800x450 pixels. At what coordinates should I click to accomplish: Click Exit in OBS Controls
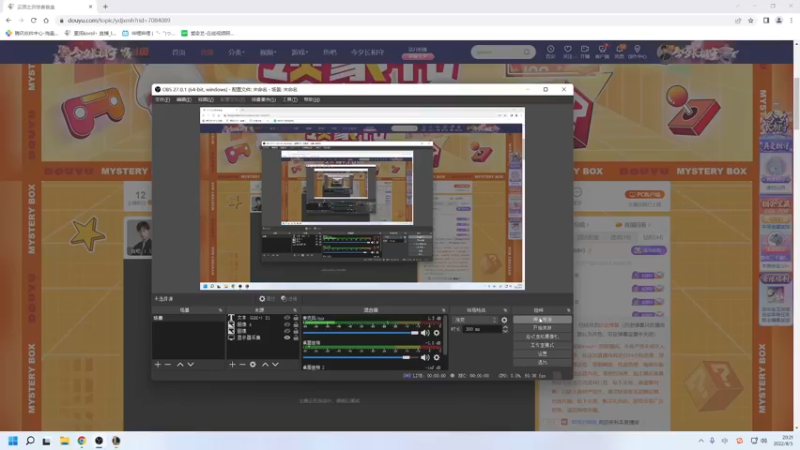tap(542, 362)
